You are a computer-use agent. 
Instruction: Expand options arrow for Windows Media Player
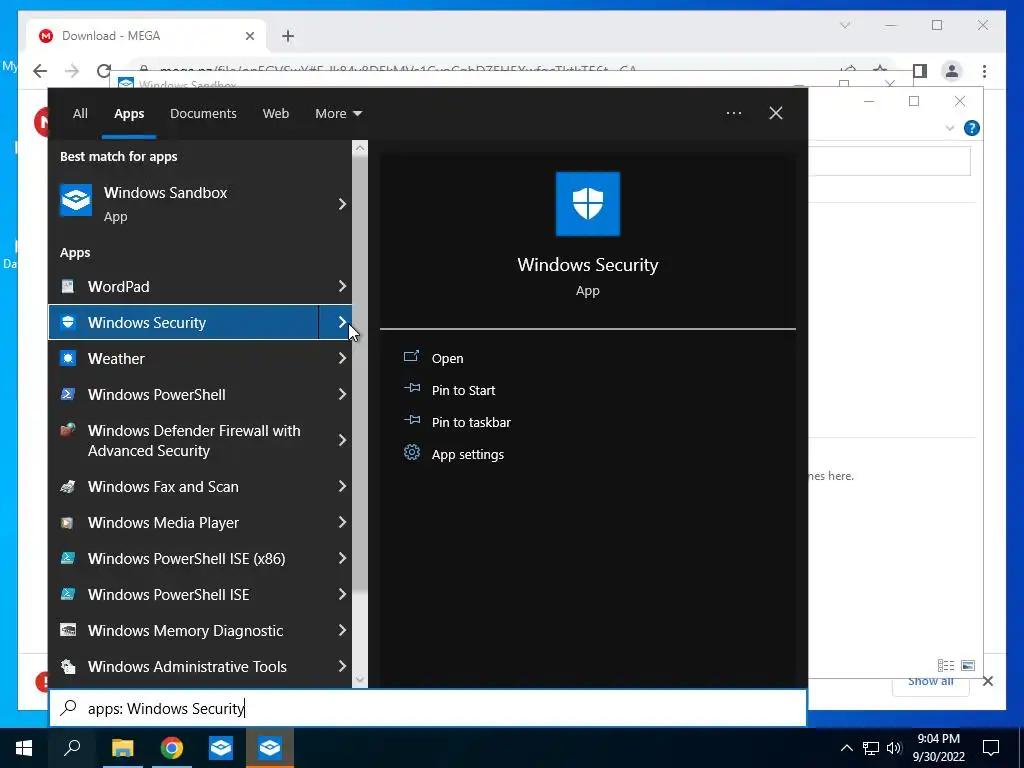click(x=342, y=522)
